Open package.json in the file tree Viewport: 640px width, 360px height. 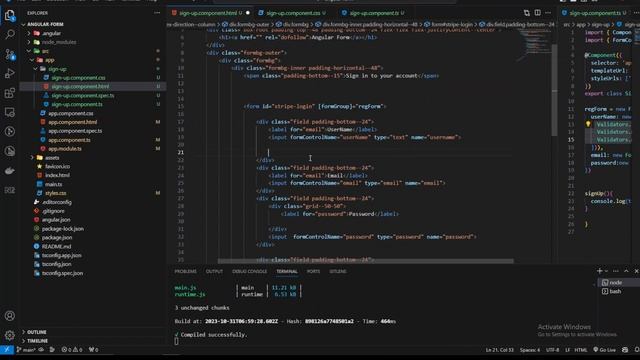tap(57, 238)
